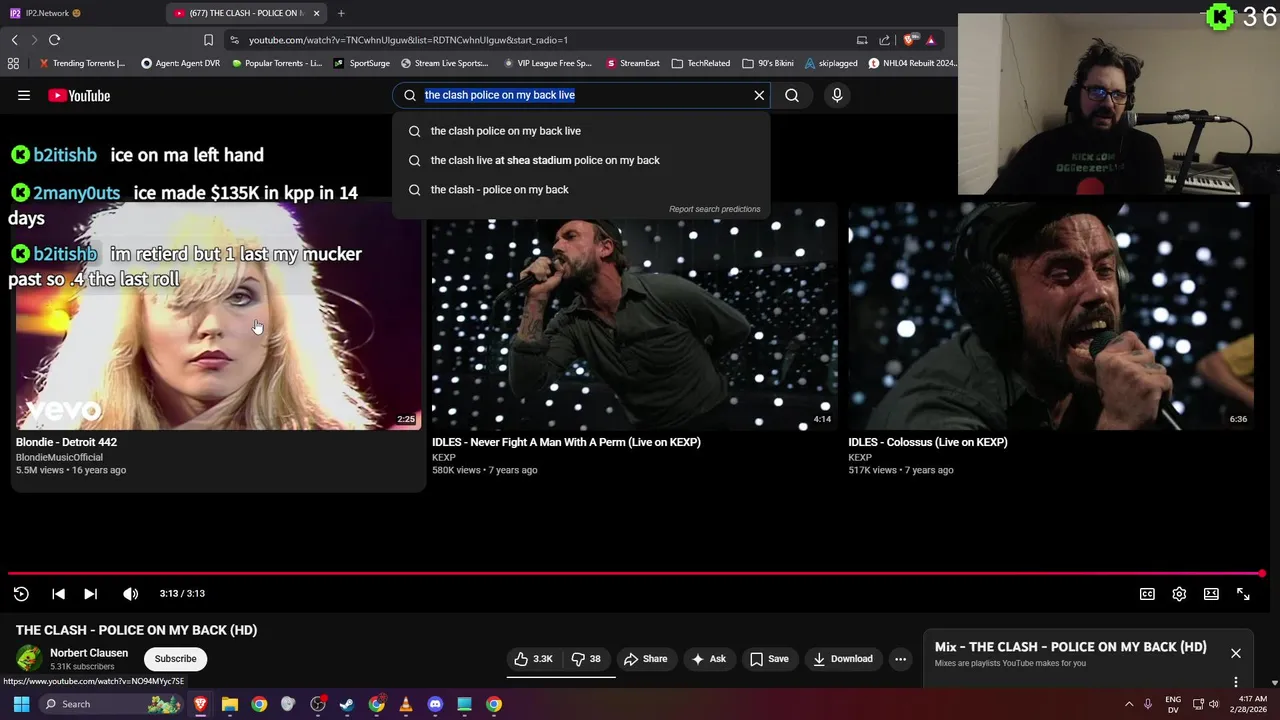
Task: Go back in browser history
Action: point(14,40)
